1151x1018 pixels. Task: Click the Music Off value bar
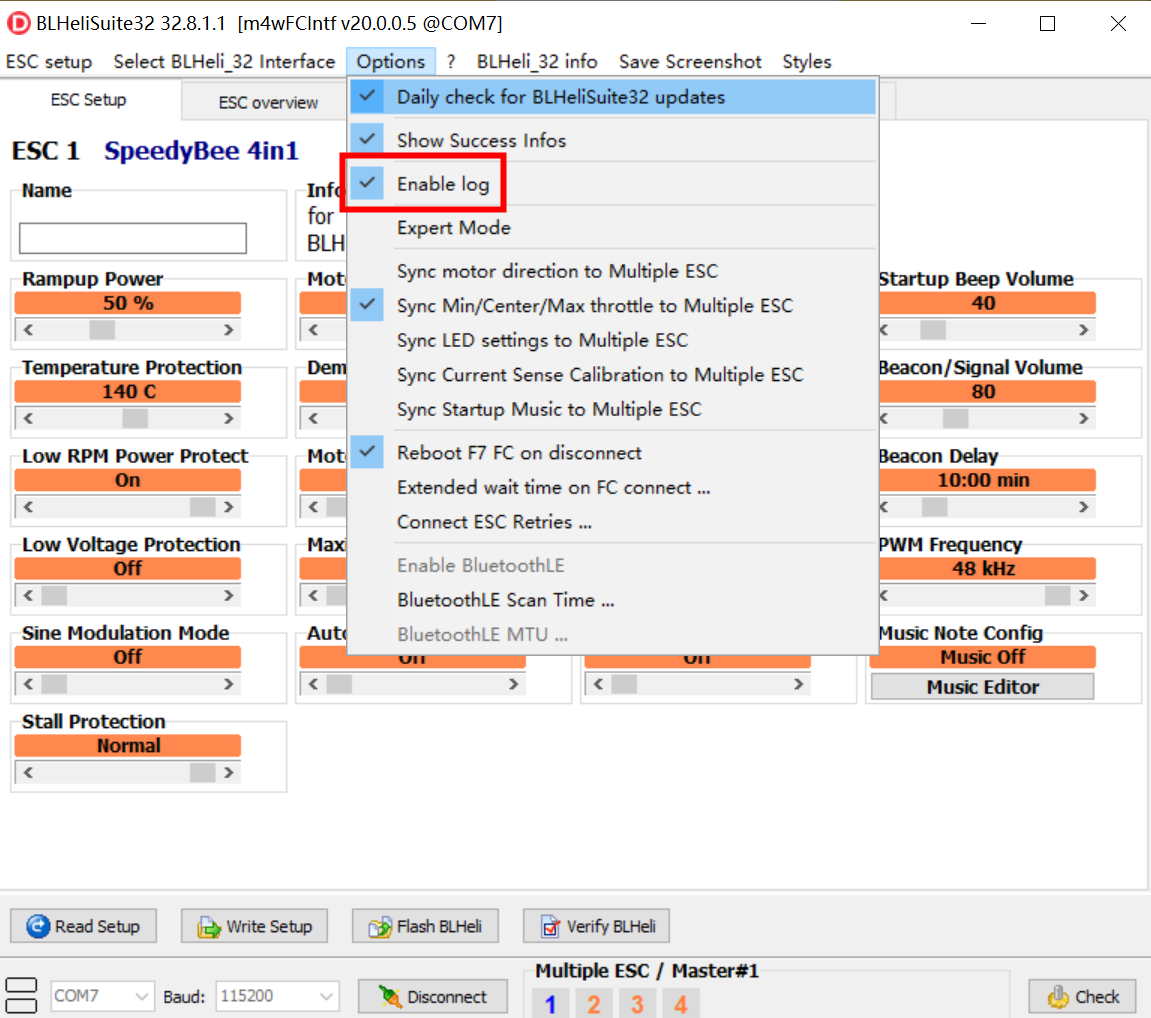point(982,657)
